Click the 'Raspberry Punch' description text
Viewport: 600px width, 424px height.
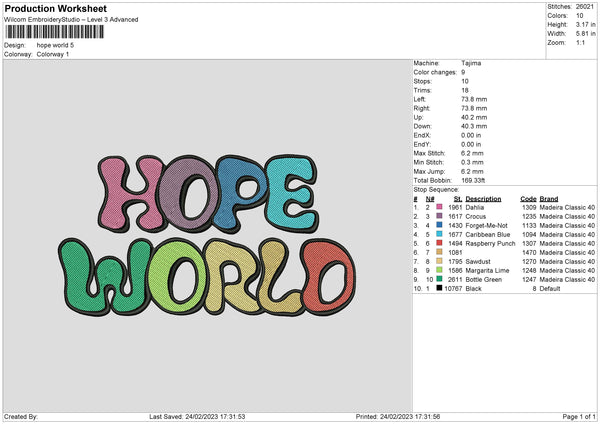tap(491, 243)
